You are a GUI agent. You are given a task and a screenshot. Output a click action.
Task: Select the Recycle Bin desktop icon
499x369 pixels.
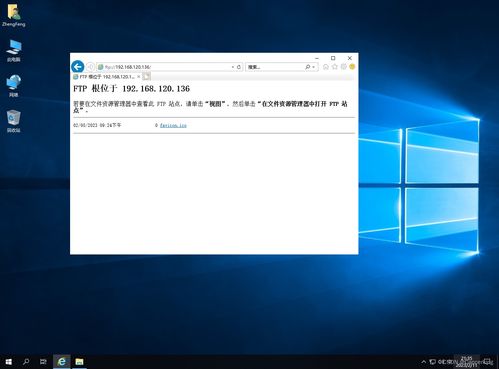[x=14, y=121]
